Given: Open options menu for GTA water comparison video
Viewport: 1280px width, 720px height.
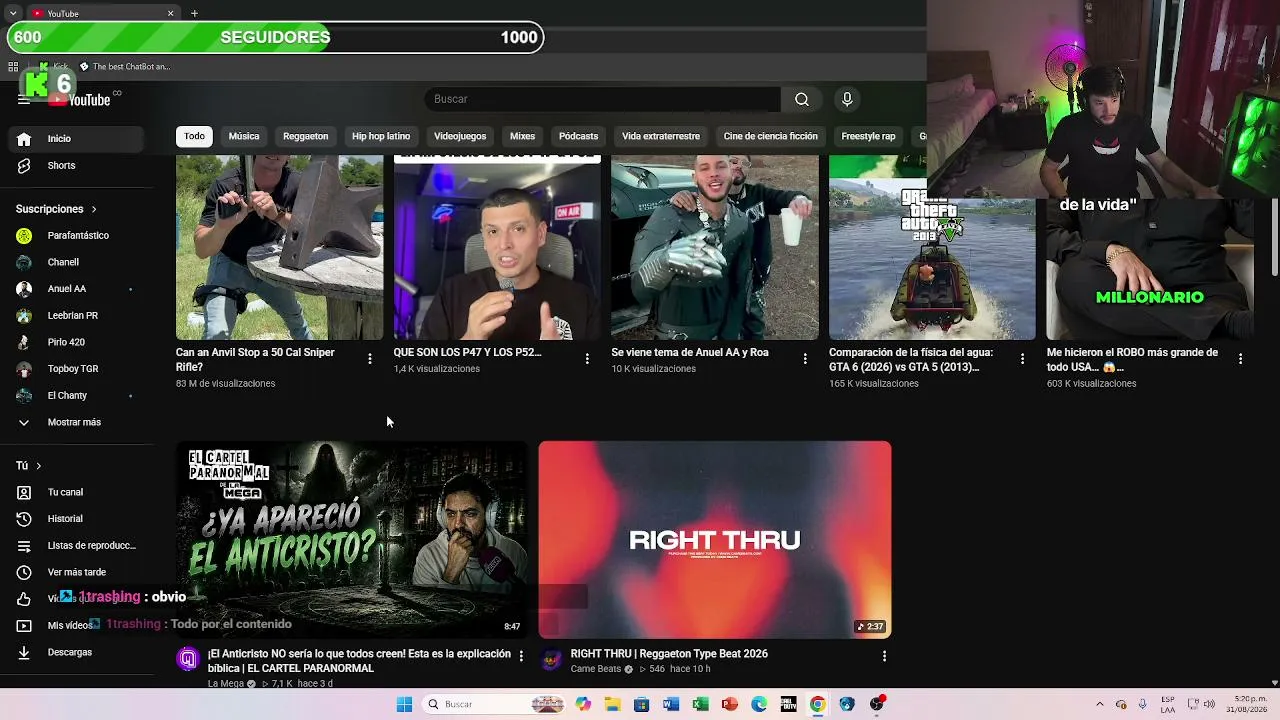Looking at the screenshot, I should pos(1022,359).
